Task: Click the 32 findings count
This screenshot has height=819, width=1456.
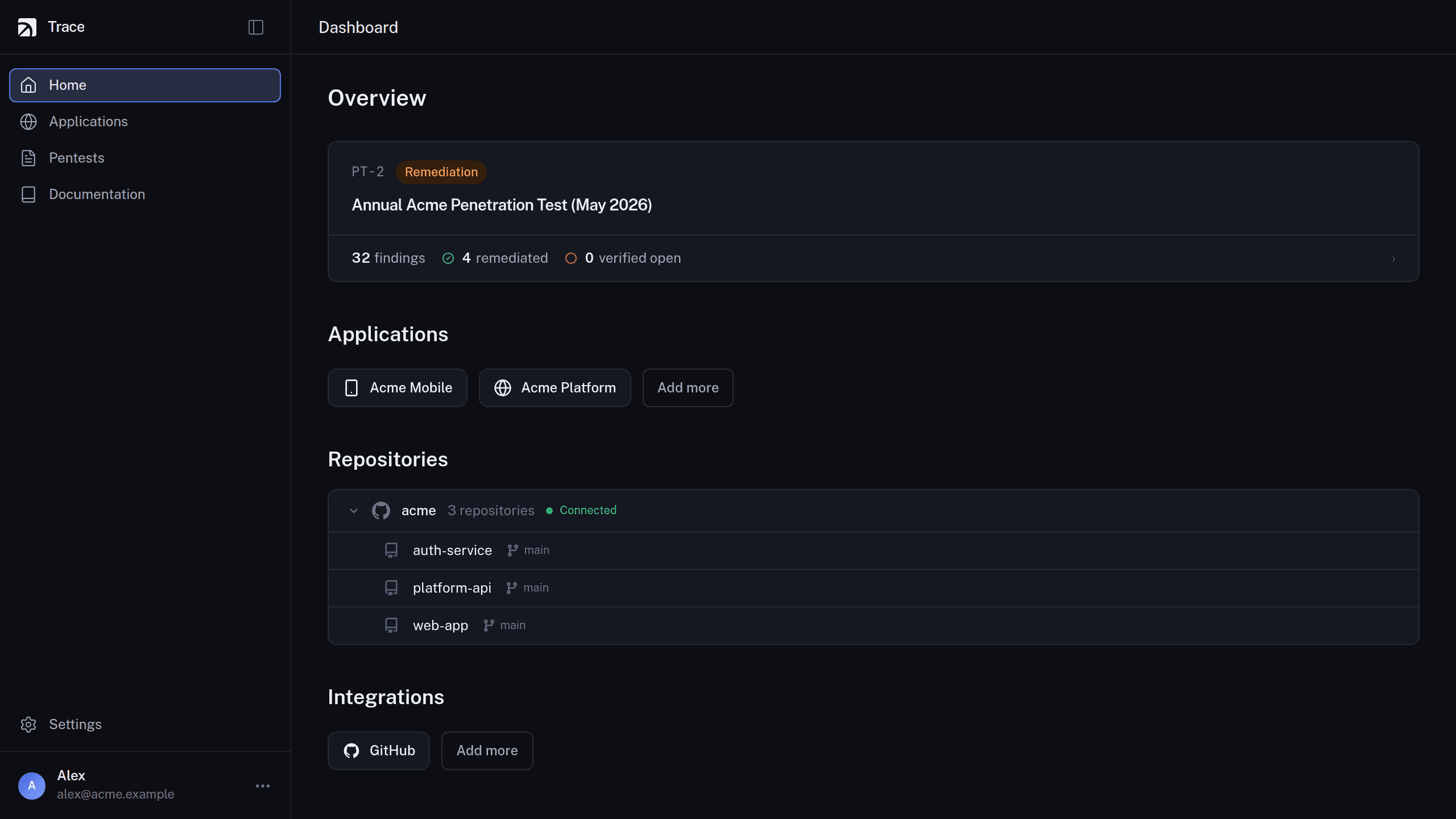Action: click(x=388, y=258)
